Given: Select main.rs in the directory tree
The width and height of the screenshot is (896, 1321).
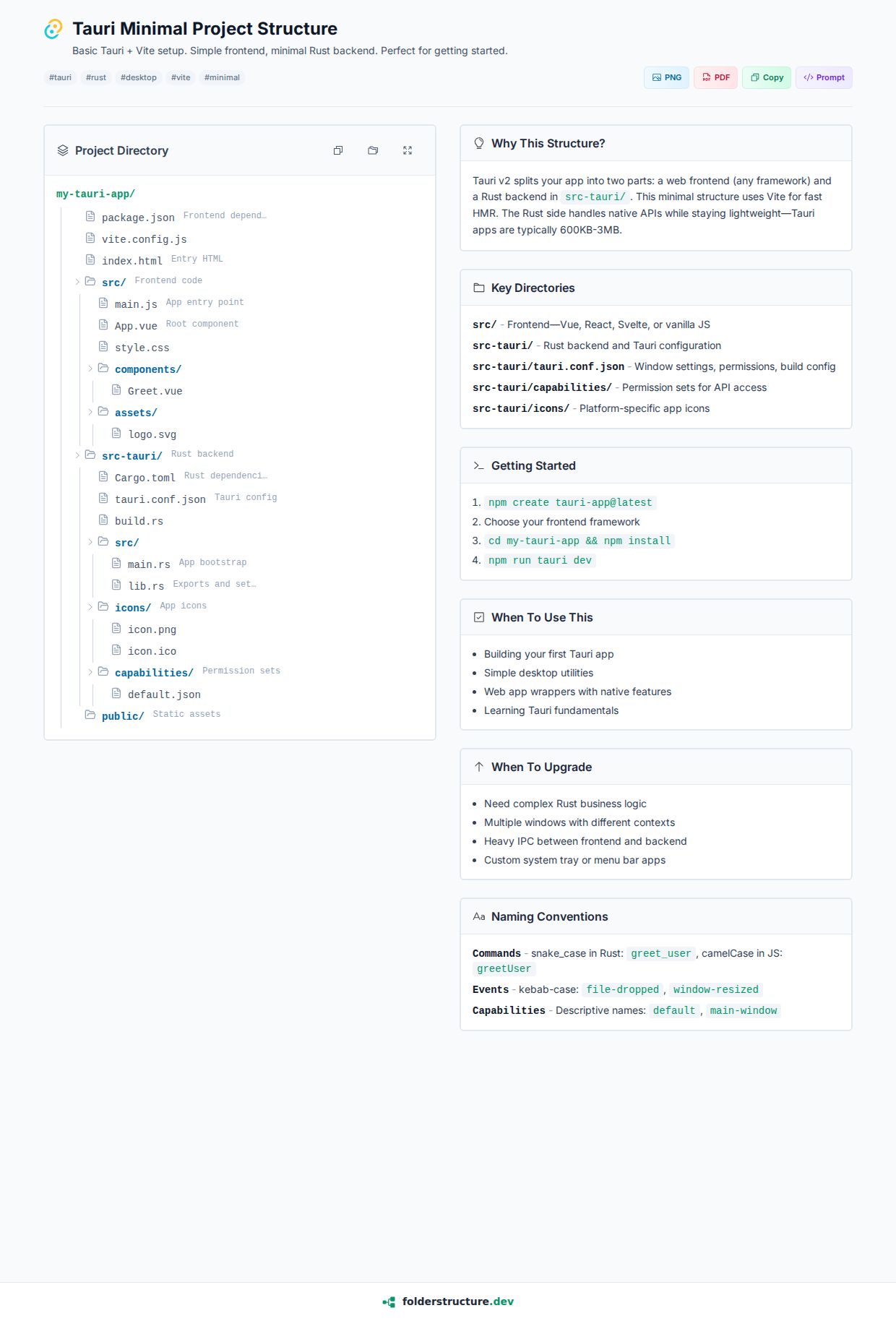Looking at the screenshot, I should coord(149,564).
